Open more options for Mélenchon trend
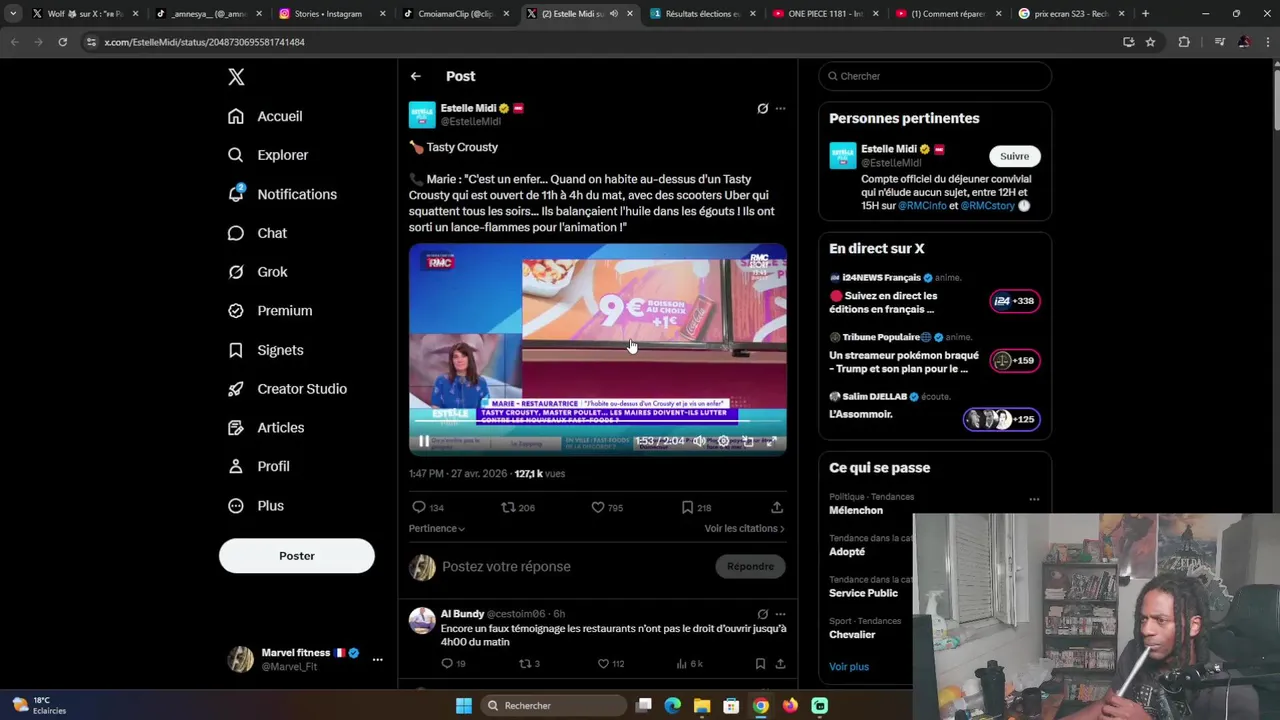1280x720 pixels. point(1034,499)
